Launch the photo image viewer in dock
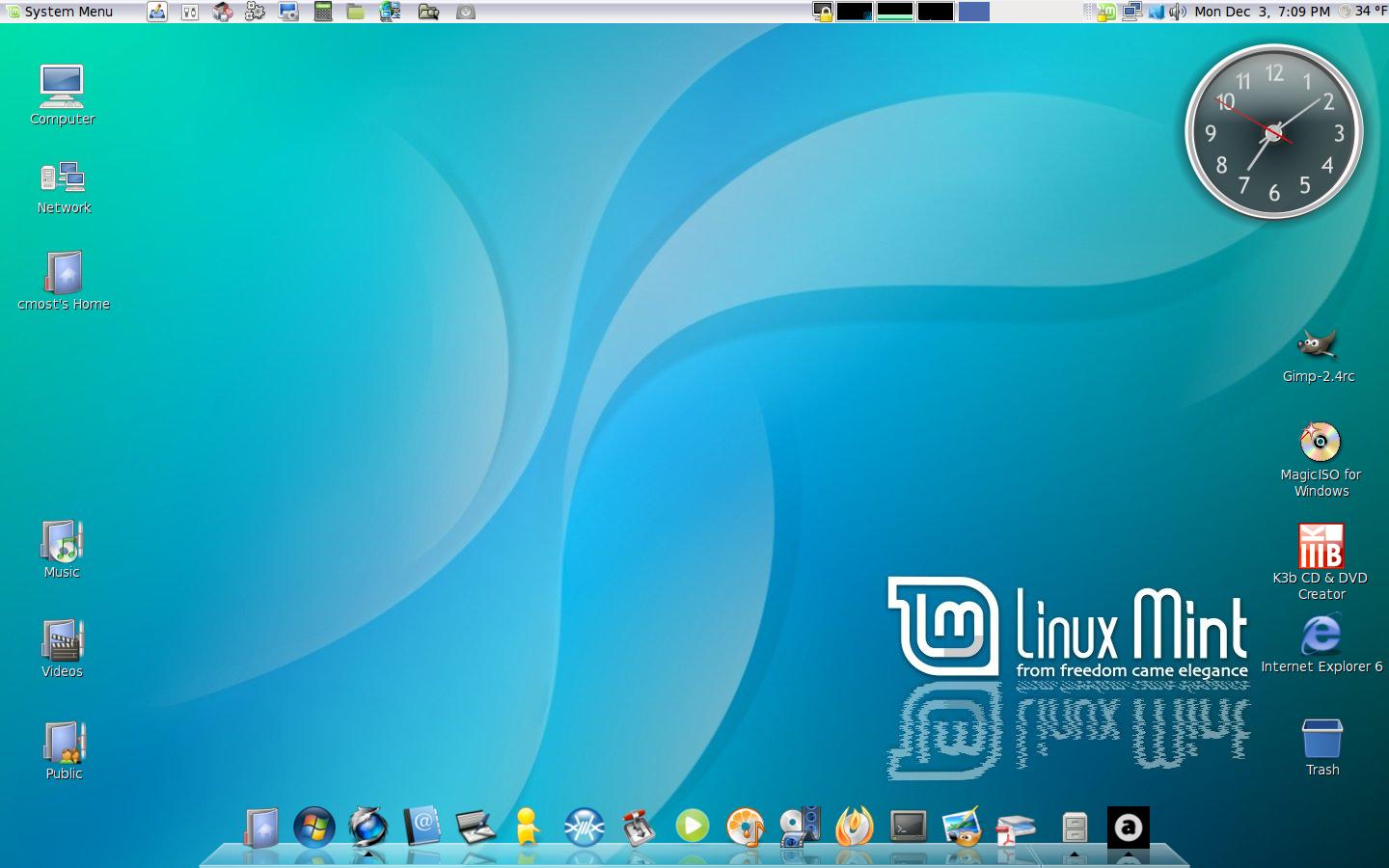The image size is (1389, 868). pos(962,827)
